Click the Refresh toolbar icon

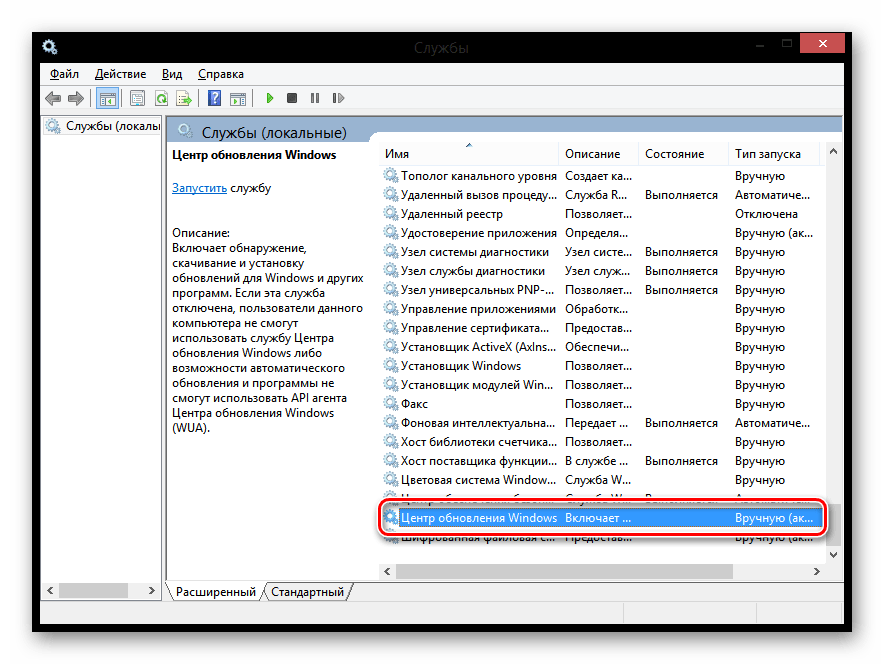160,98
